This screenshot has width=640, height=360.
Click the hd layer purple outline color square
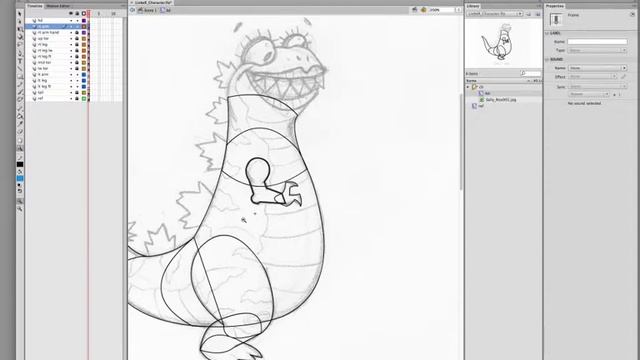tap(84, 20)
